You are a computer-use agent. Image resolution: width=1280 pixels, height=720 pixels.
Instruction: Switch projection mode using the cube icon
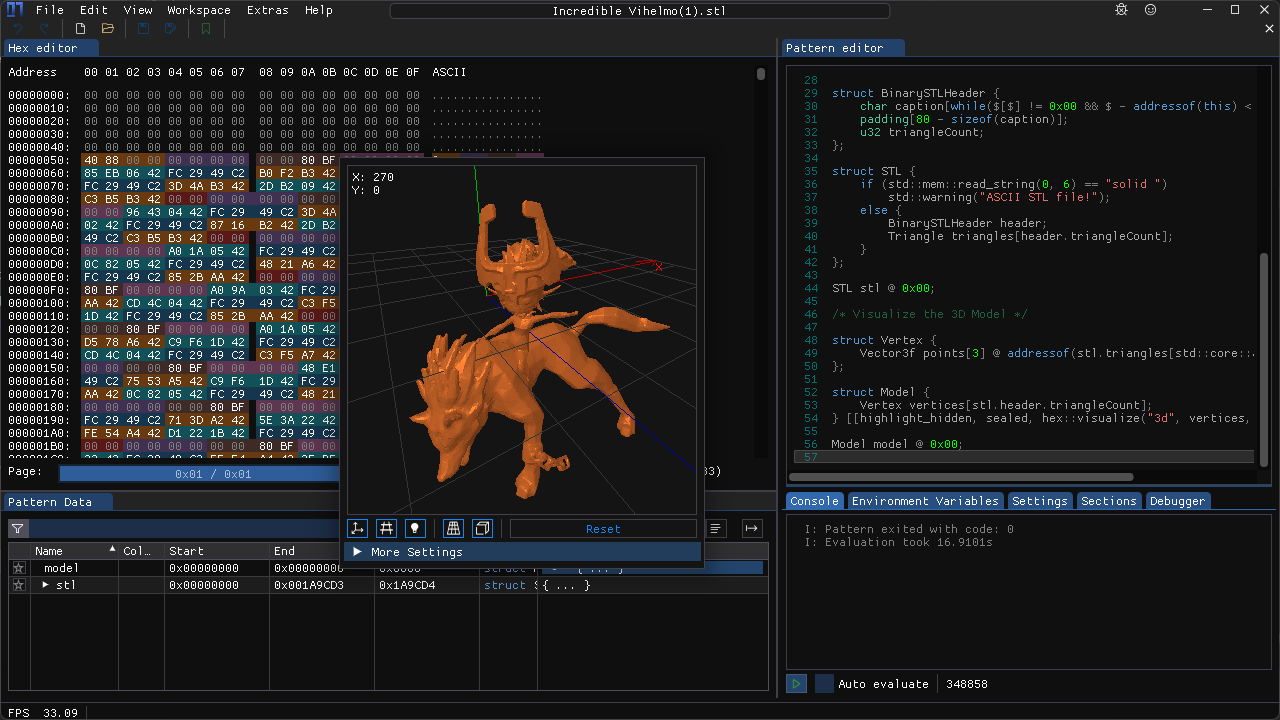[482, 528]
